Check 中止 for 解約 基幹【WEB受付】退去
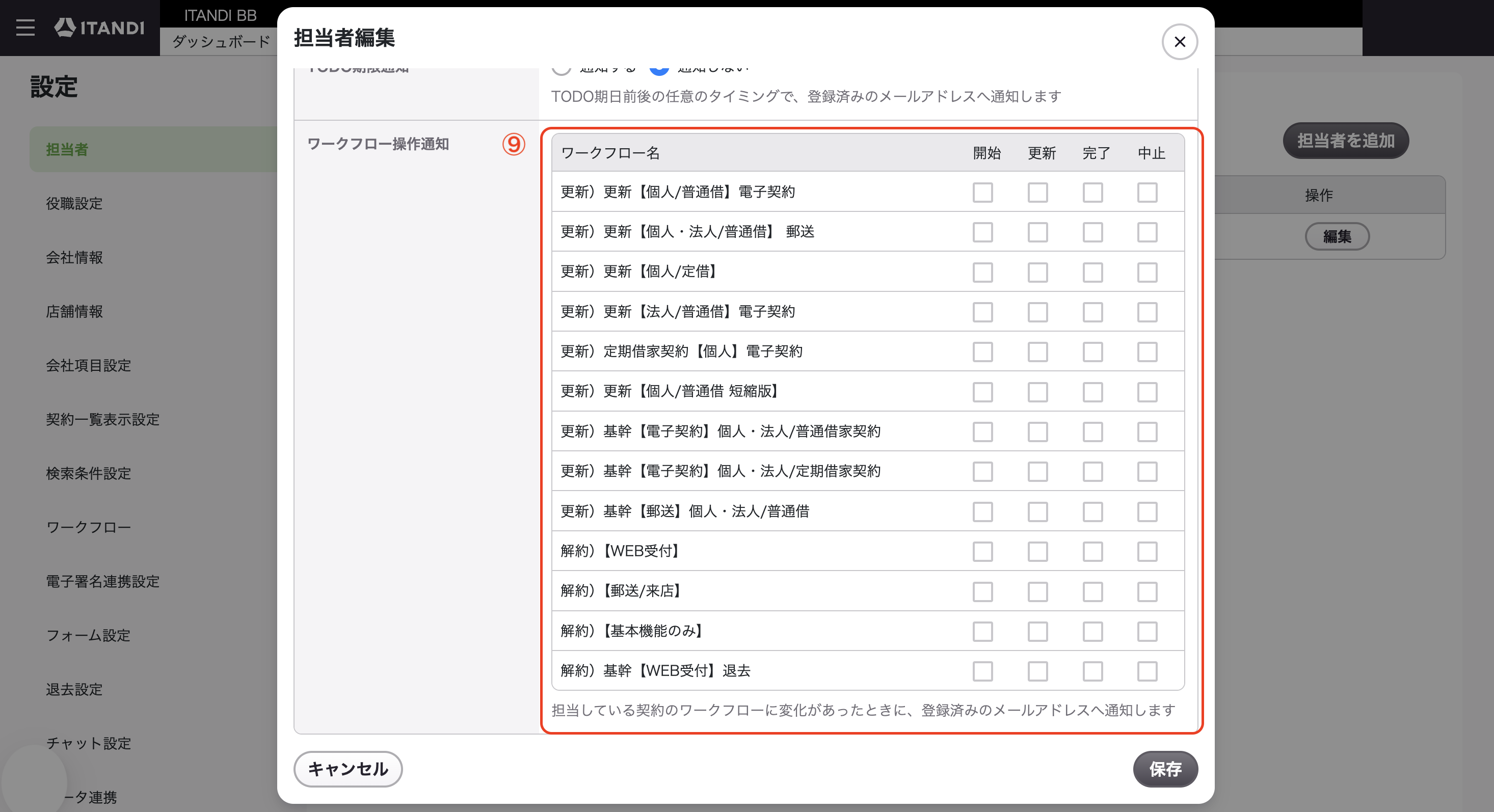 coord(1147,671)
